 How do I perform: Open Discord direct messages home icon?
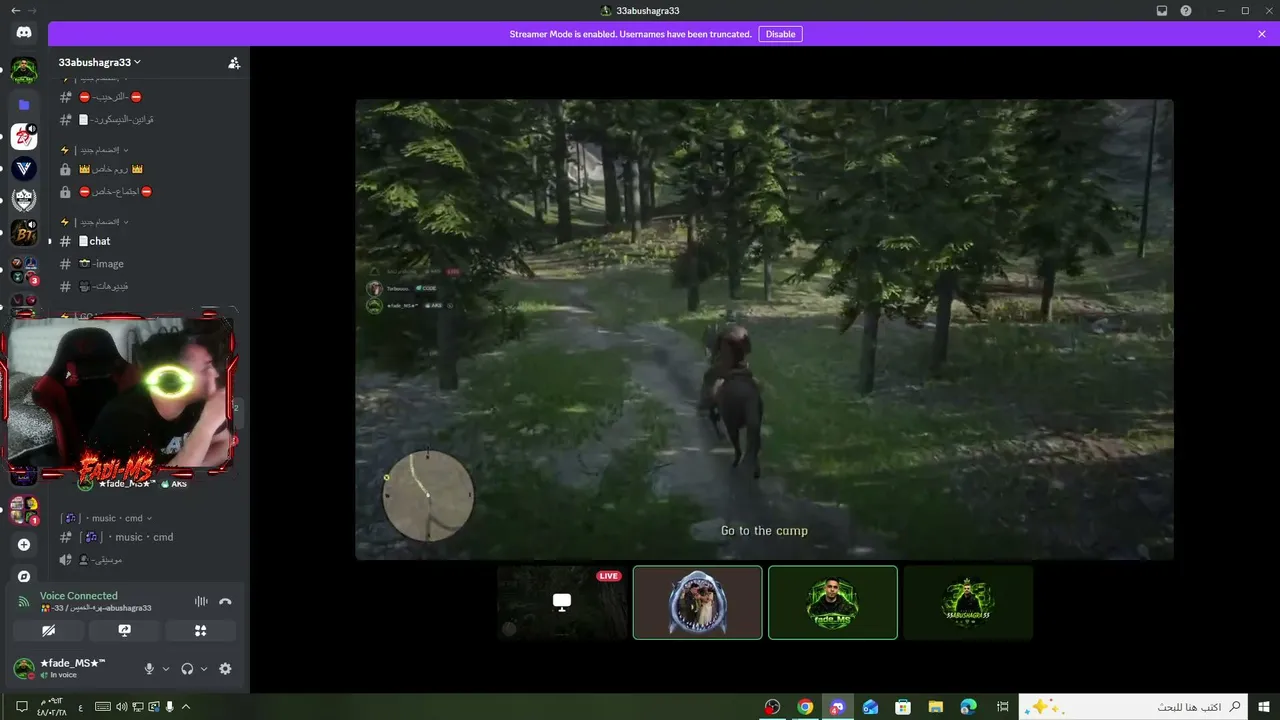tap(24, 33)
